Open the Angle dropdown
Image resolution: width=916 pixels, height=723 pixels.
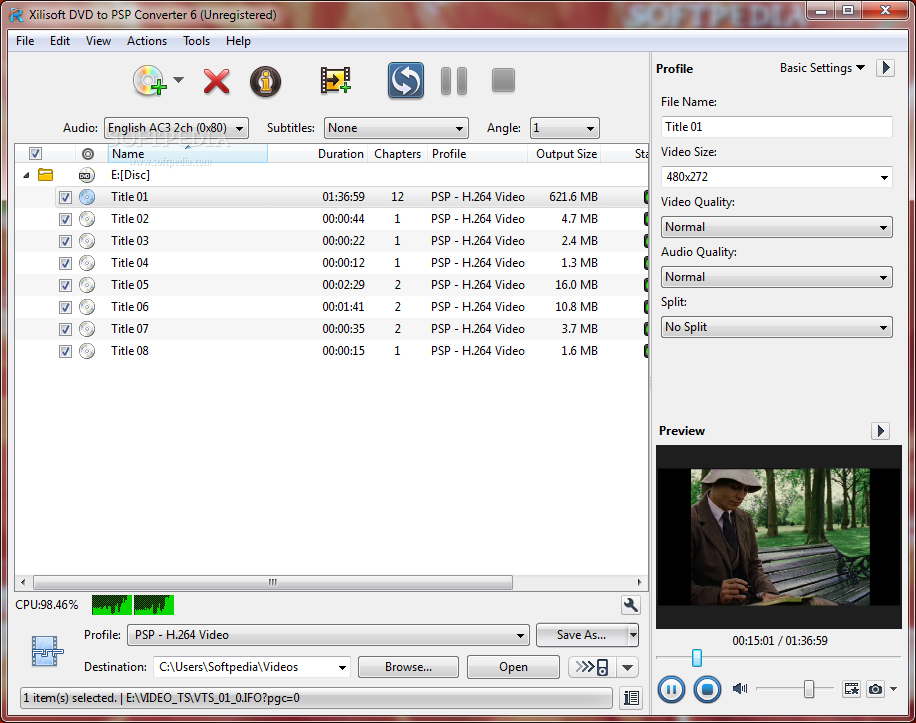click(x=564, y=128)
